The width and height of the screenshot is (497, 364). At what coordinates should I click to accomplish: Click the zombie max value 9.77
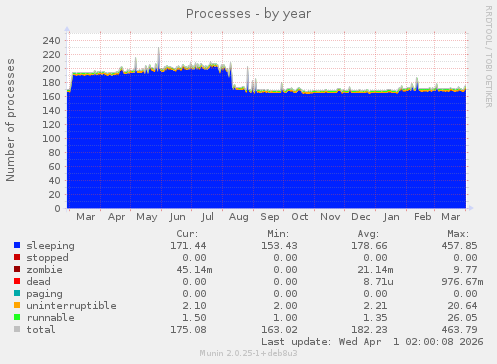point(465,270)
